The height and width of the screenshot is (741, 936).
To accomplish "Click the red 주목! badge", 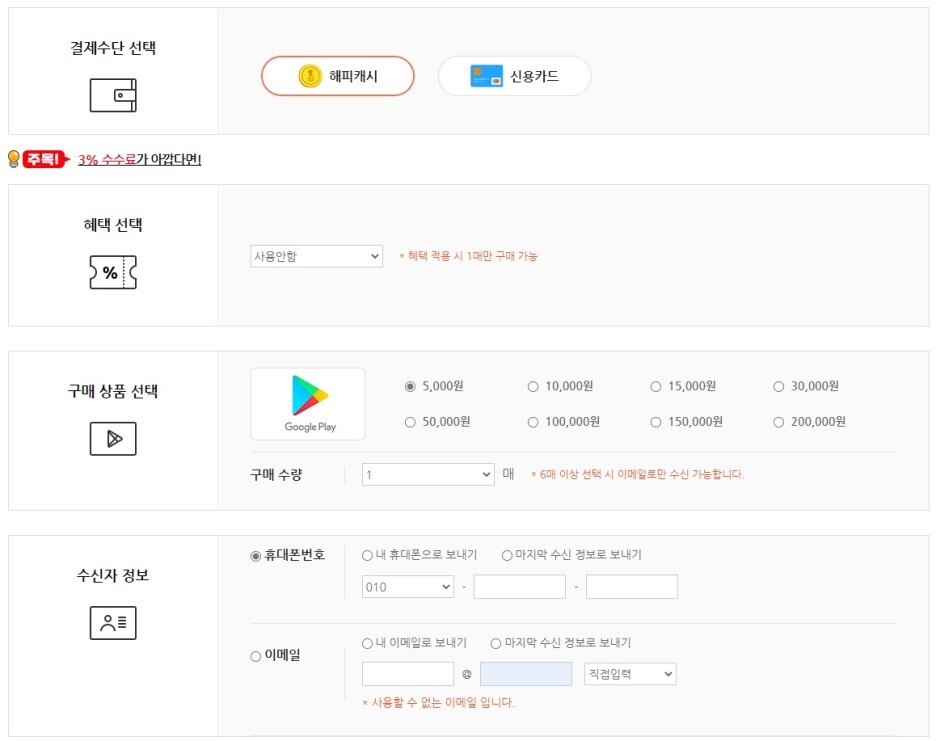I will click(x=45, y=159).
